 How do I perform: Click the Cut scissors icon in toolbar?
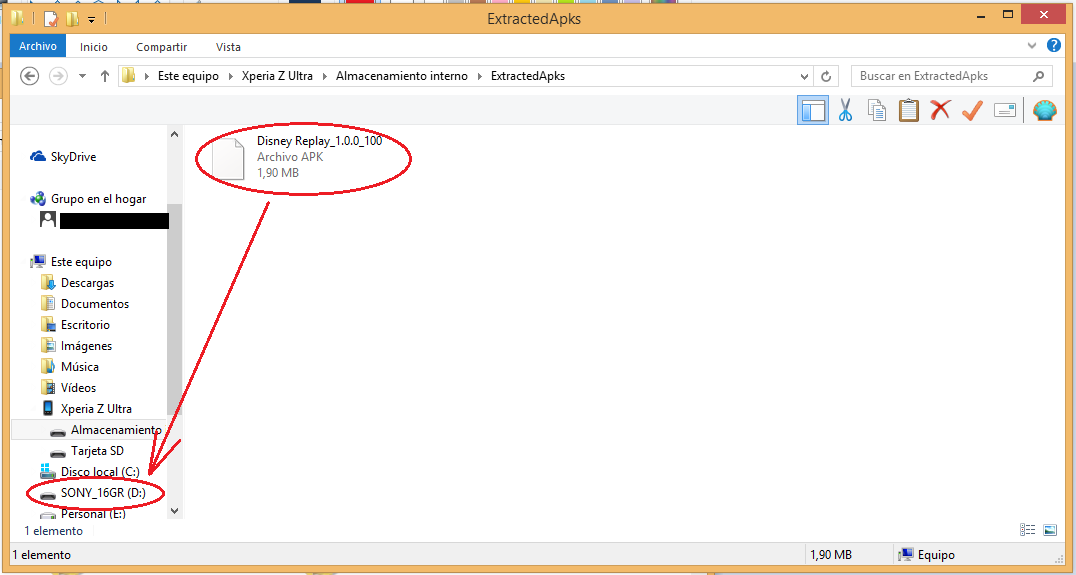pyautogui.click(x=845, y=110)
